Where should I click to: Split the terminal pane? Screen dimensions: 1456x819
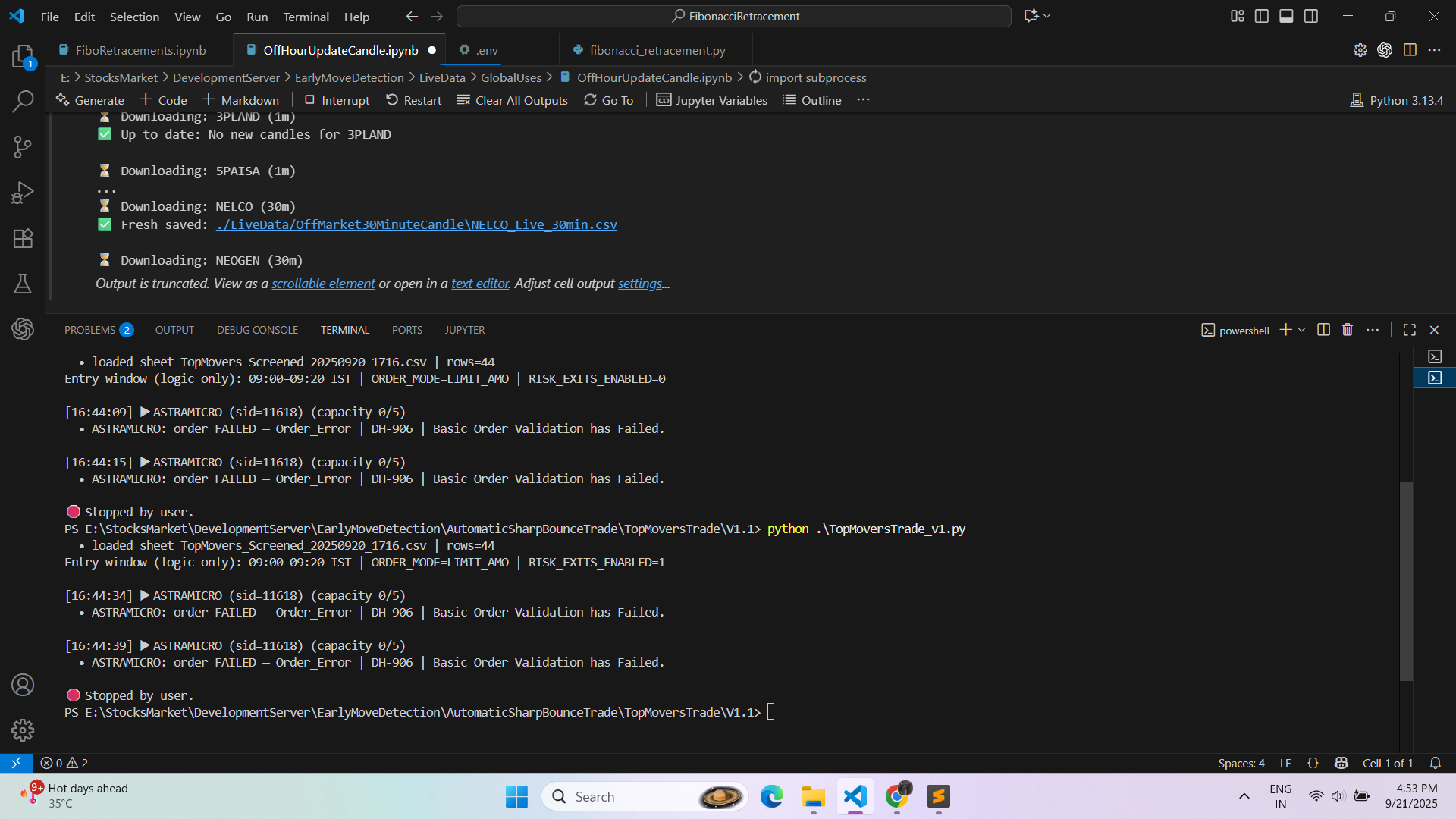pyautogui.click(x=1323, y=330)
